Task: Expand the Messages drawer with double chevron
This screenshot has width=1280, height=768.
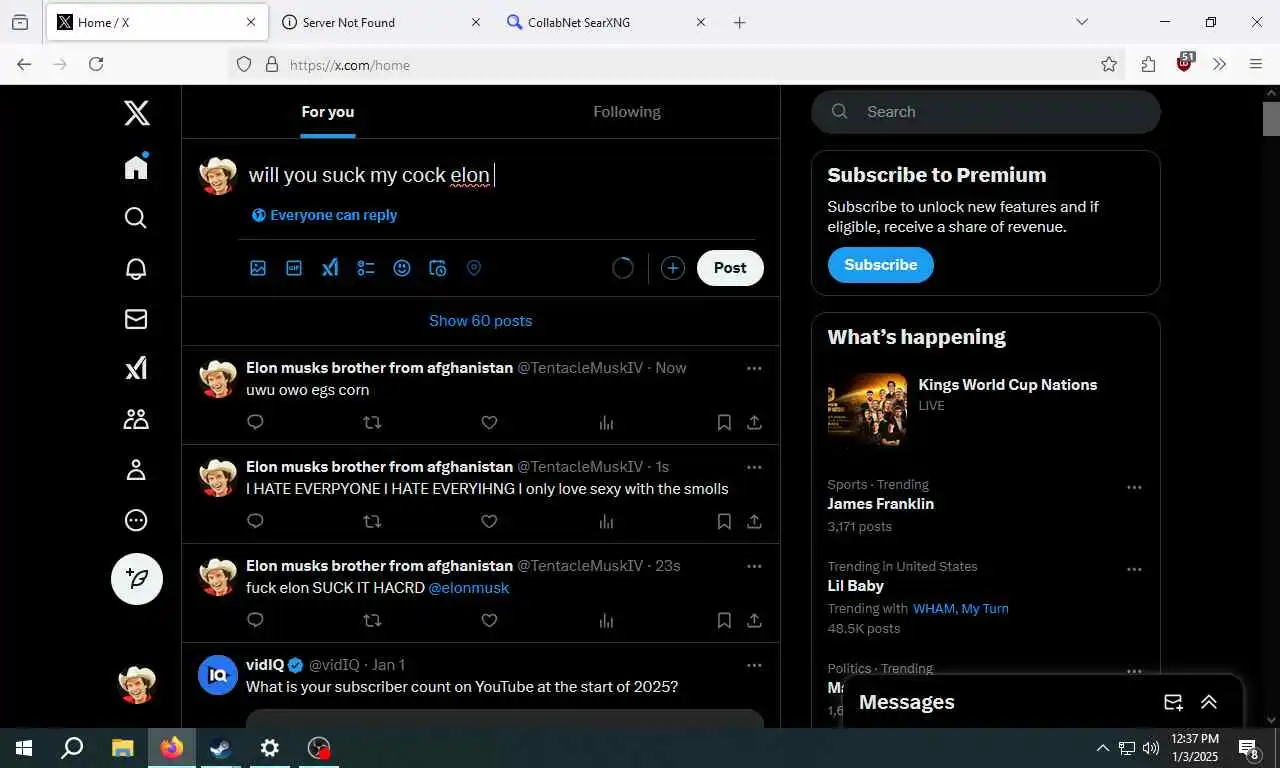Action: pyautogui.click(x=1209, y=702)
